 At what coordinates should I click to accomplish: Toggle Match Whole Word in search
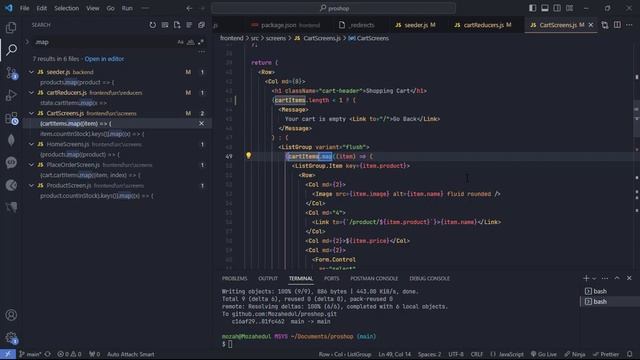pos(191,42)
